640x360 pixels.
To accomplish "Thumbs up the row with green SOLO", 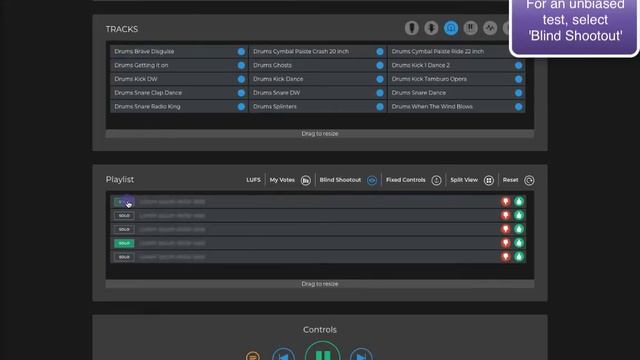I will (519, 243).
